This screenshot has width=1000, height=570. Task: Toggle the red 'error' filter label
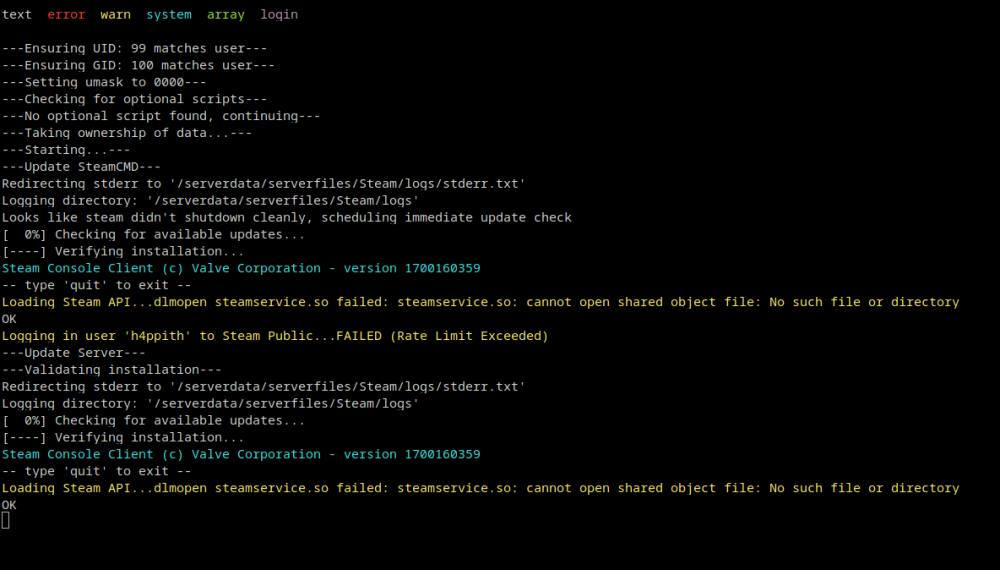coord(66,15)
